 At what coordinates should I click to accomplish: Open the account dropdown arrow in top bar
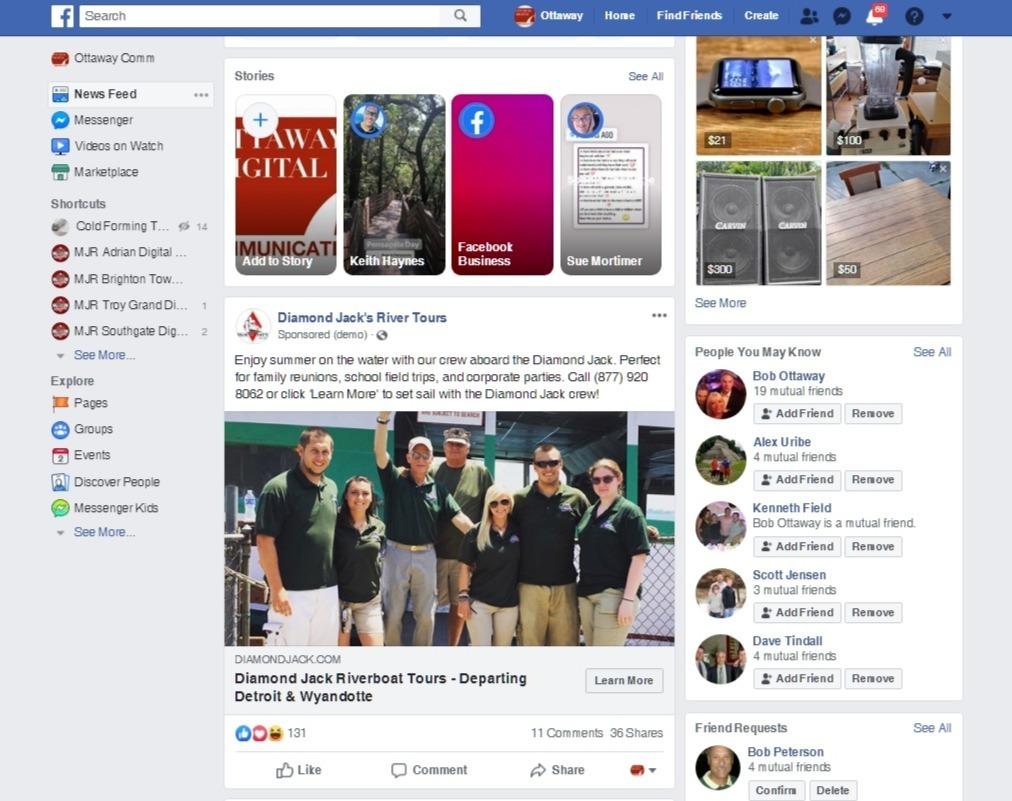coord(946,15)
